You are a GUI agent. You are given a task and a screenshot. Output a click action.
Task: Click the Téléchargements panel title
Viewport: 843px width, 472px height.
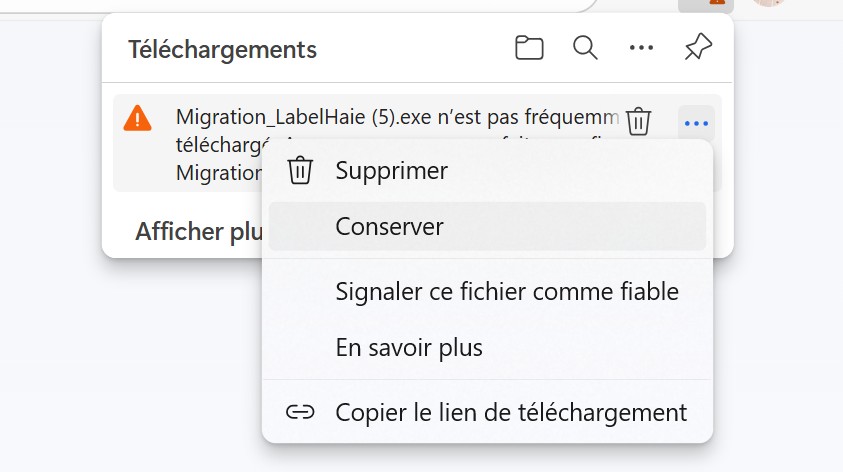pyautogui.click(x=222, y=49)
